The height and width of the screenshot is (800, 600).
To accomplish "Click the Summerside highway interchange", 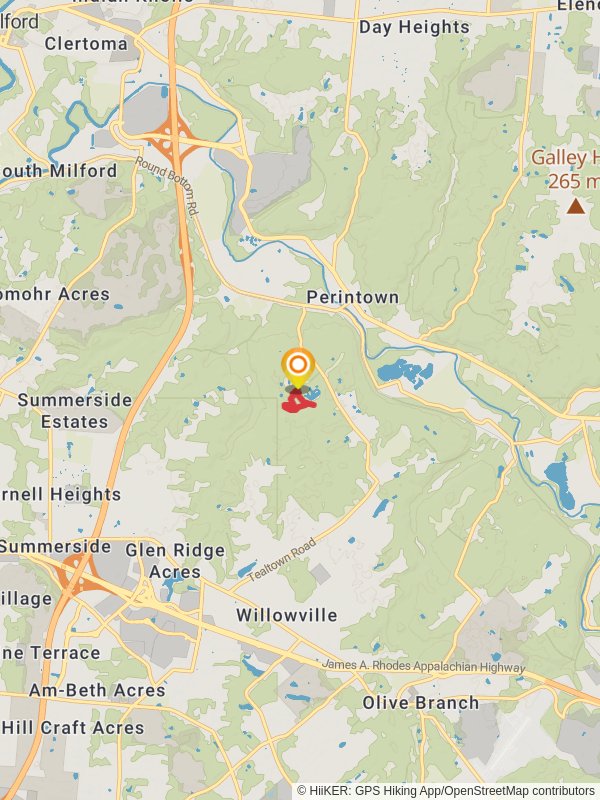I will [x=77, y=573].
